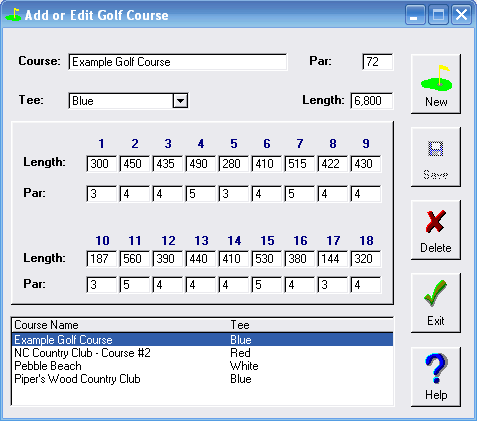Click the green checkmark Exit icon

(x=435, y=293)
